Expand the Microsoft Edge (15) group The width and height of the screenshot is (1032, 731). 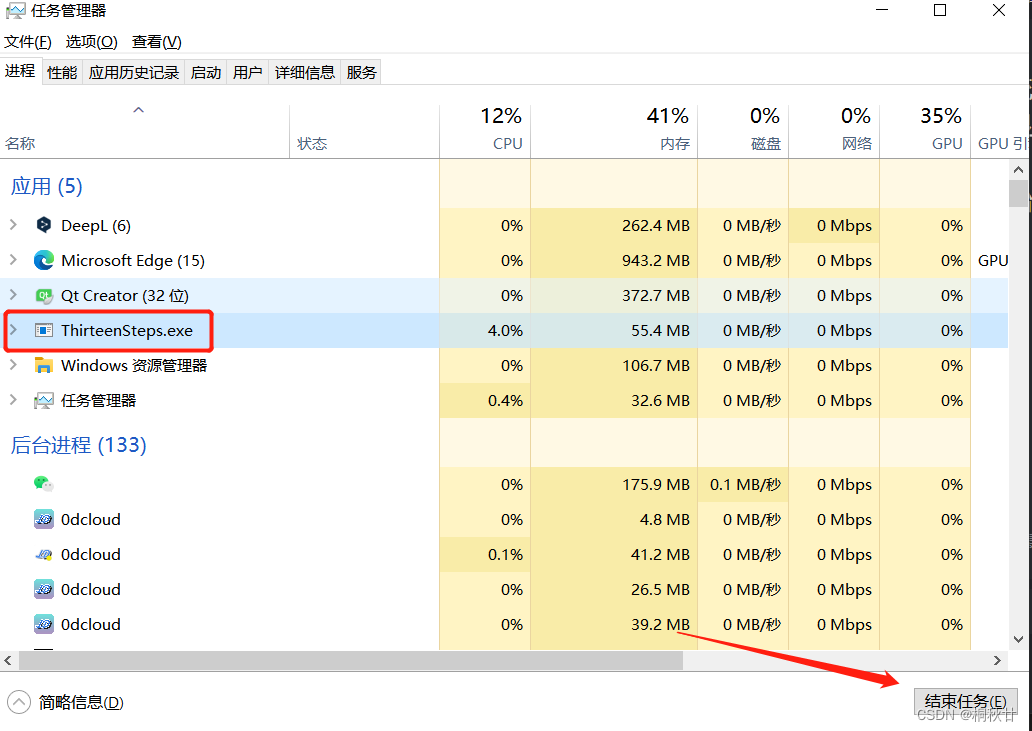tap(13, 260)
